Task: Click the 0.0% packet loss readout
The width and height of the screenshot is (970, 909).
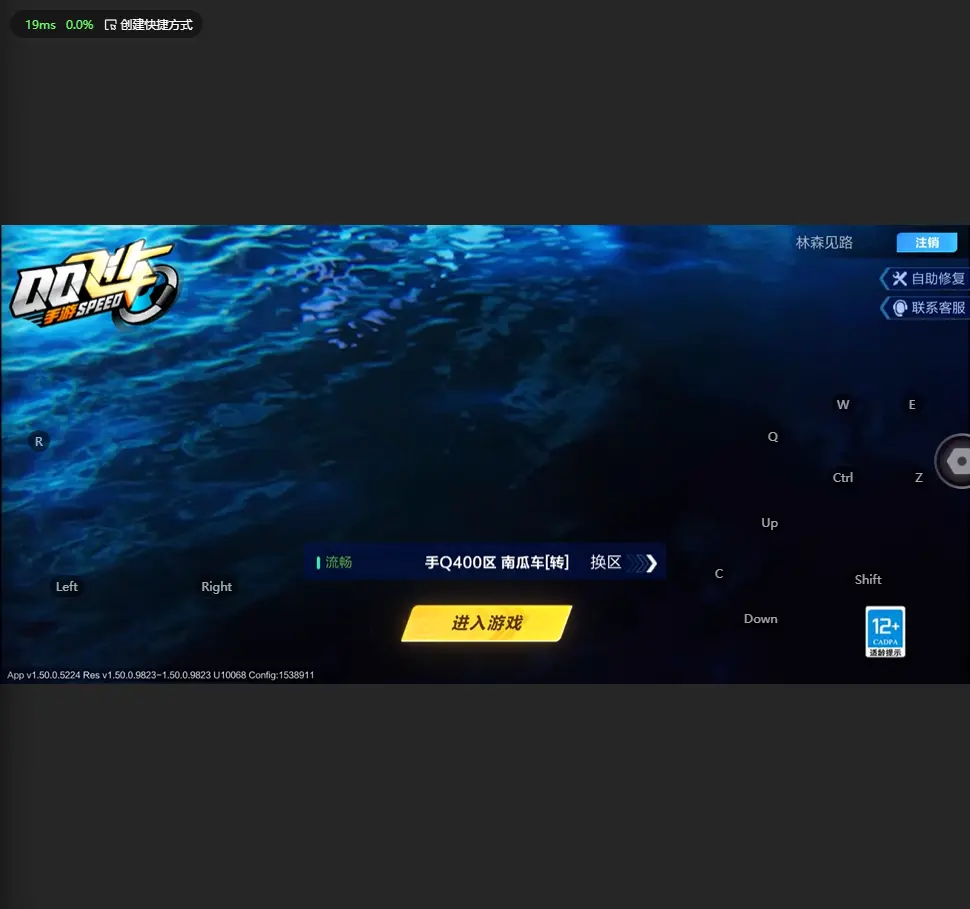Action: (79, 25)
